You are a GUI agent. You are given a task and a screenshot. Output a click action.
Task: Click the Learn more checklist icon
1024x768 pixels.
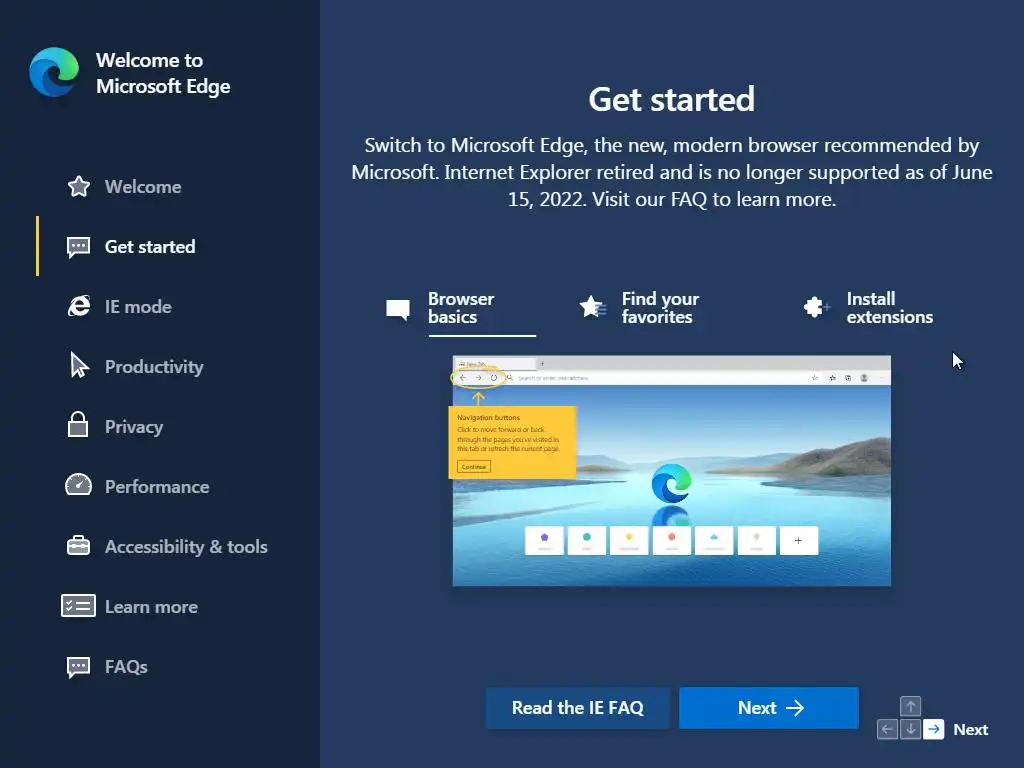[78, 606]
